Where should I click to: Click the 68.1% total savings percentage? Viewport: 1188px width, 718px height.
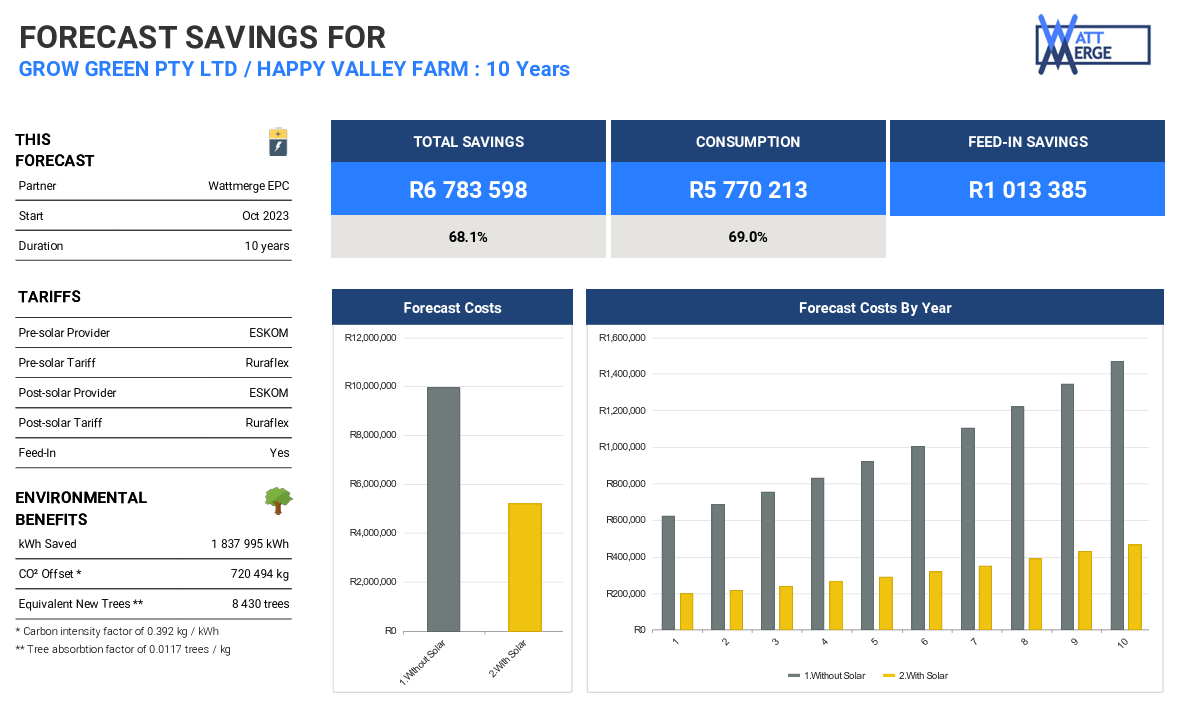[x=468, y=238]
